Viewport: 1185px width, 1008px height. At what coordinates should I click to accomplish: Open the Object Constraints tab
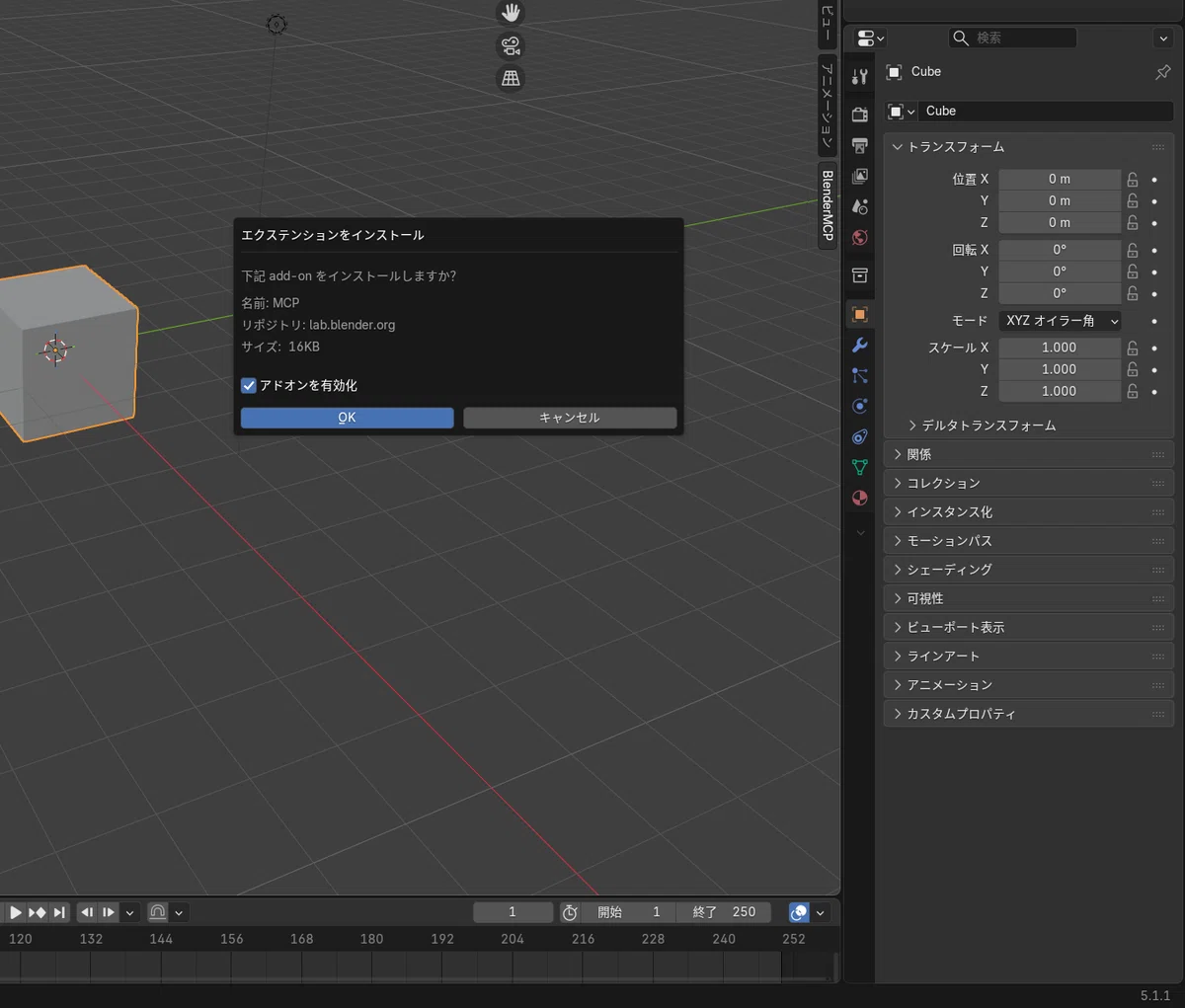coord(860,436)
